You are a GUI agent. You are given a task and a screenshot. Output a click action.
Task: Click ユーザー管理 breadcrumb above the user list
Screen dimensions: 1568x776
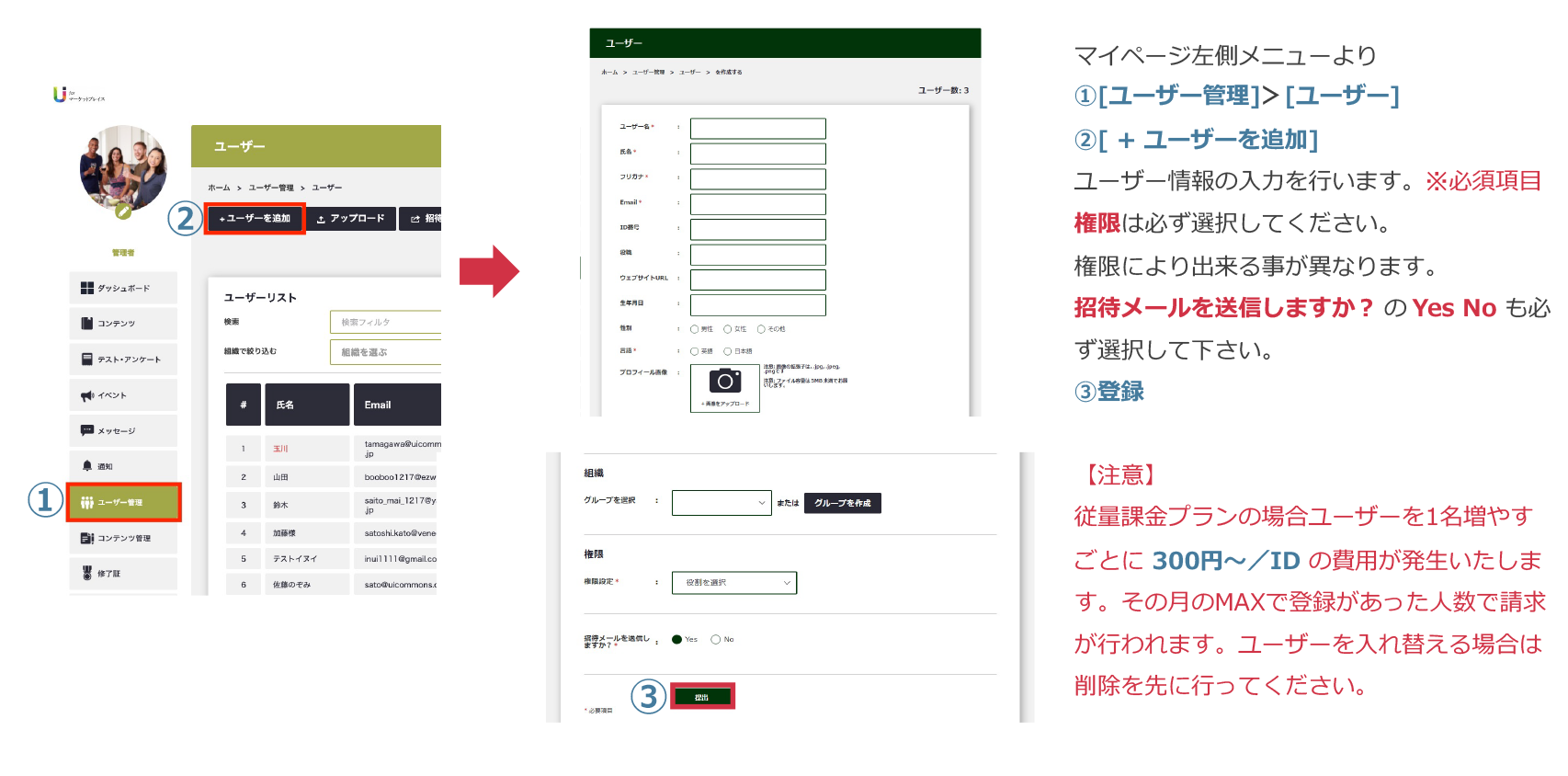[x=271, y=188]
